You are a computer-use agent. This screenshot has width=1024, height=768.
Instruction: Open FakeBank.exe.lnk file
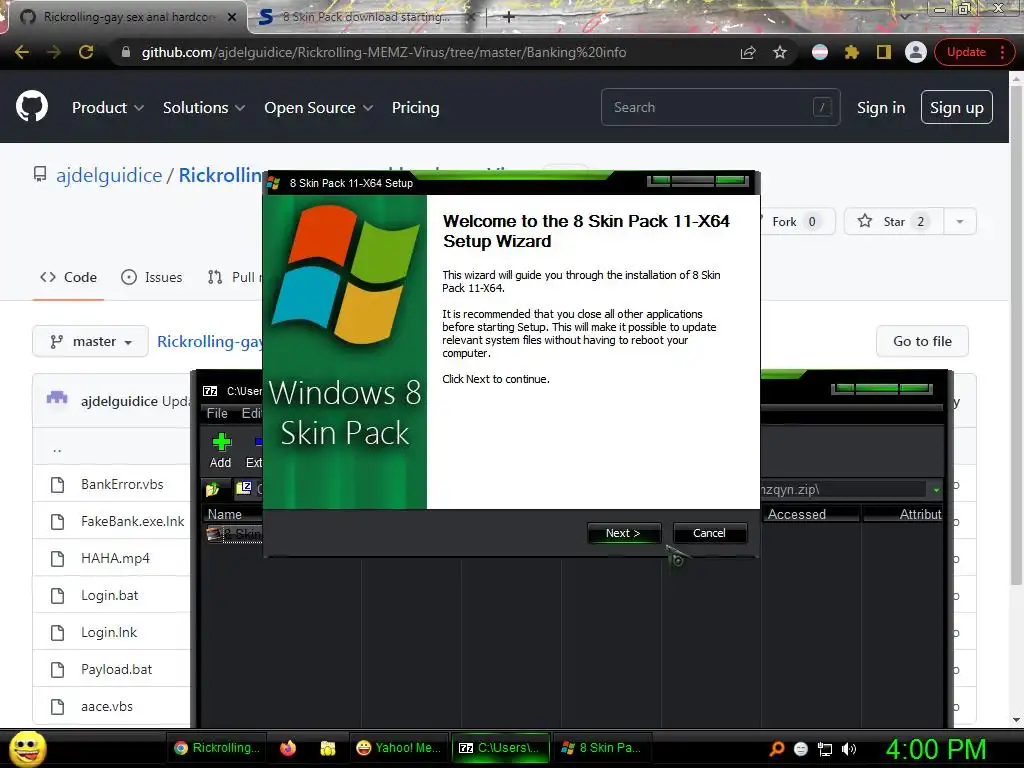click(133, 521)
